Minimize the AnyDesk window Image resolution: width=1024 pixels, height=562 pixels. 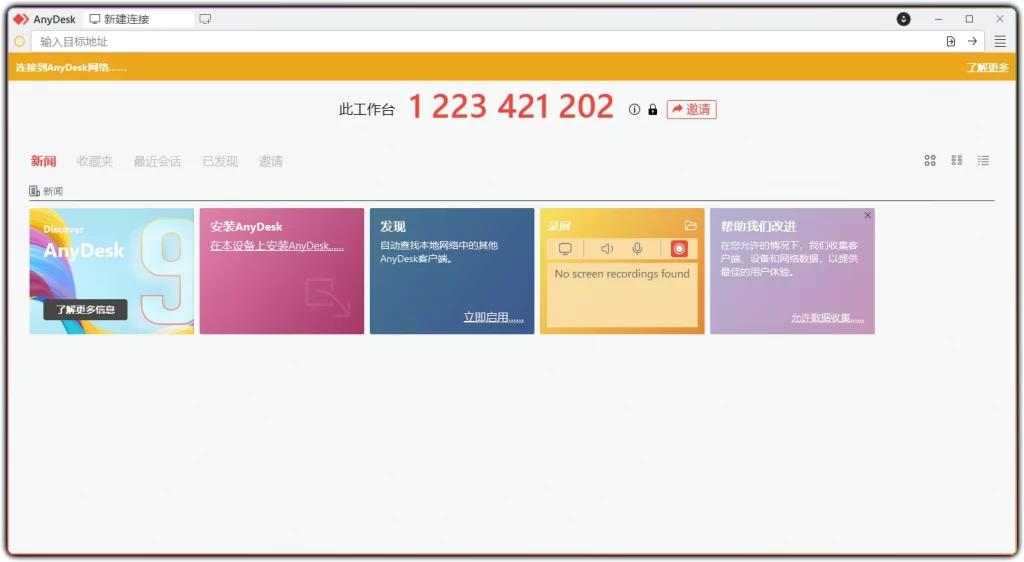[938, 19]
